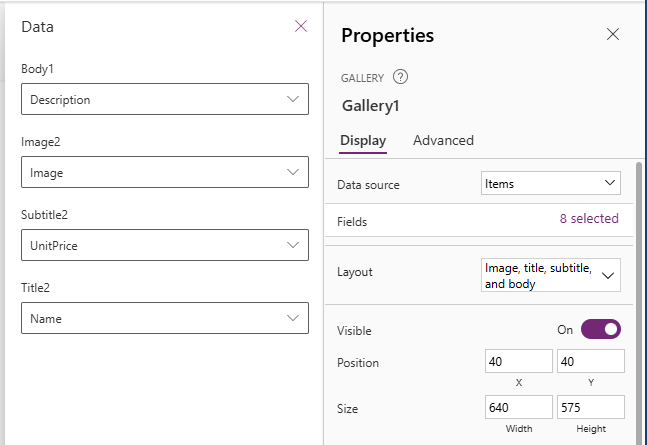Screen dimensions: 647x445
Task: Click the help icon beside GALLERY
Action: [x=401, y=77]
